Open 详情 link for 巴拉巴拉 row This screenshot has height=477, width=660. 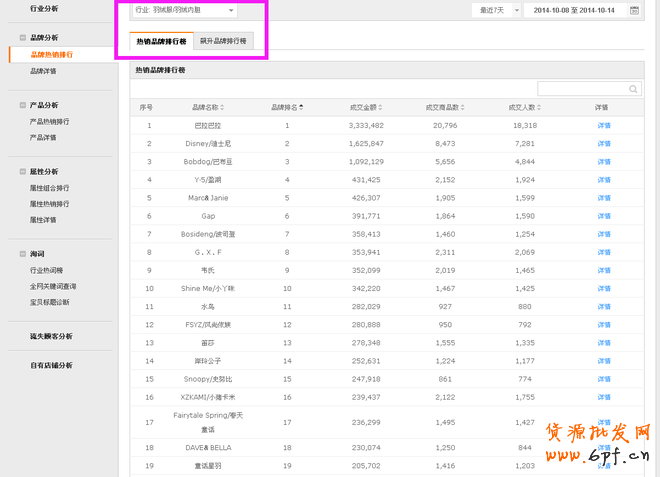(x=603, y=126)
